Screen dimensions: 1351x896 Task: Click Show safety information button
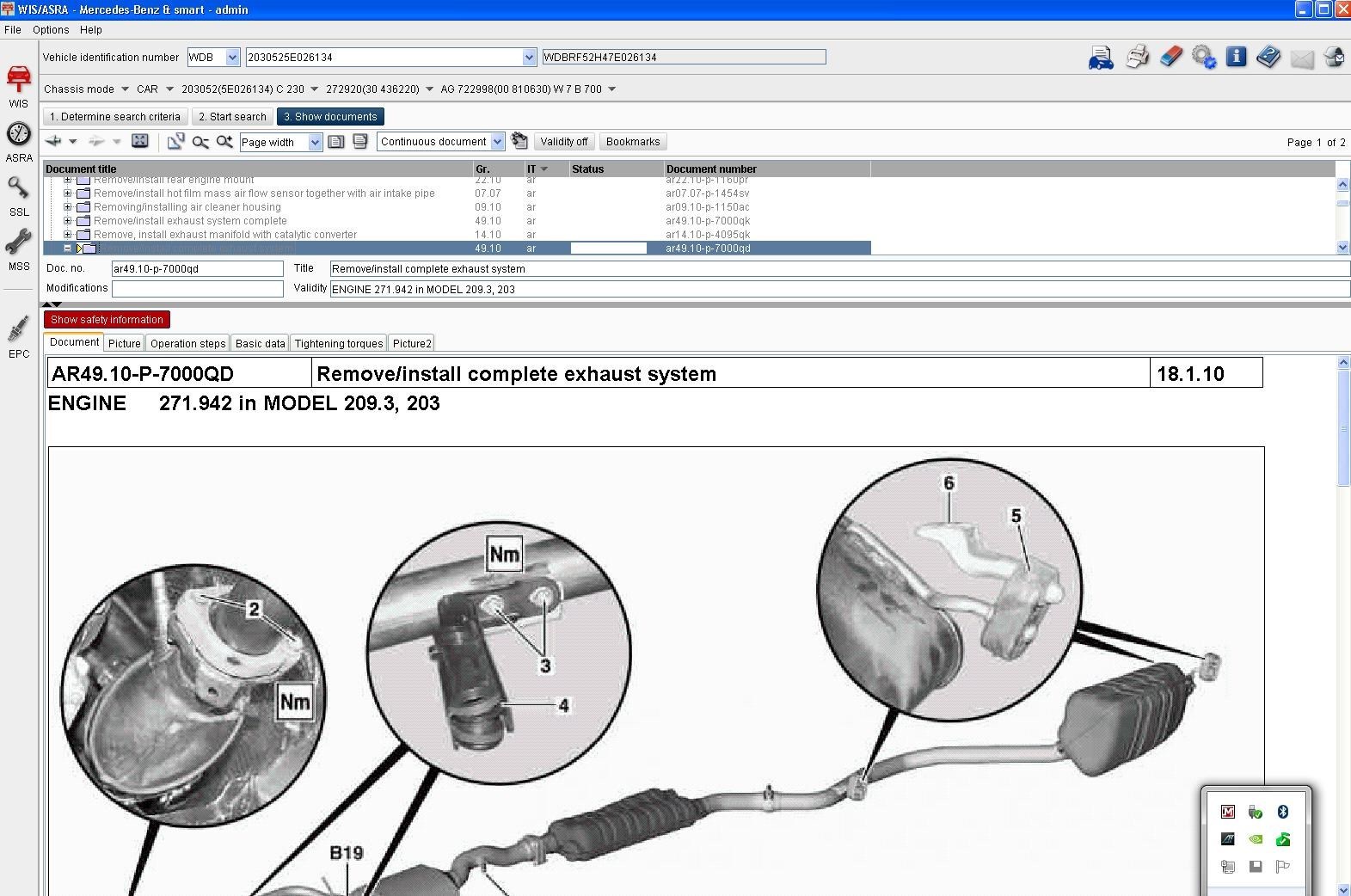point(107,320)
